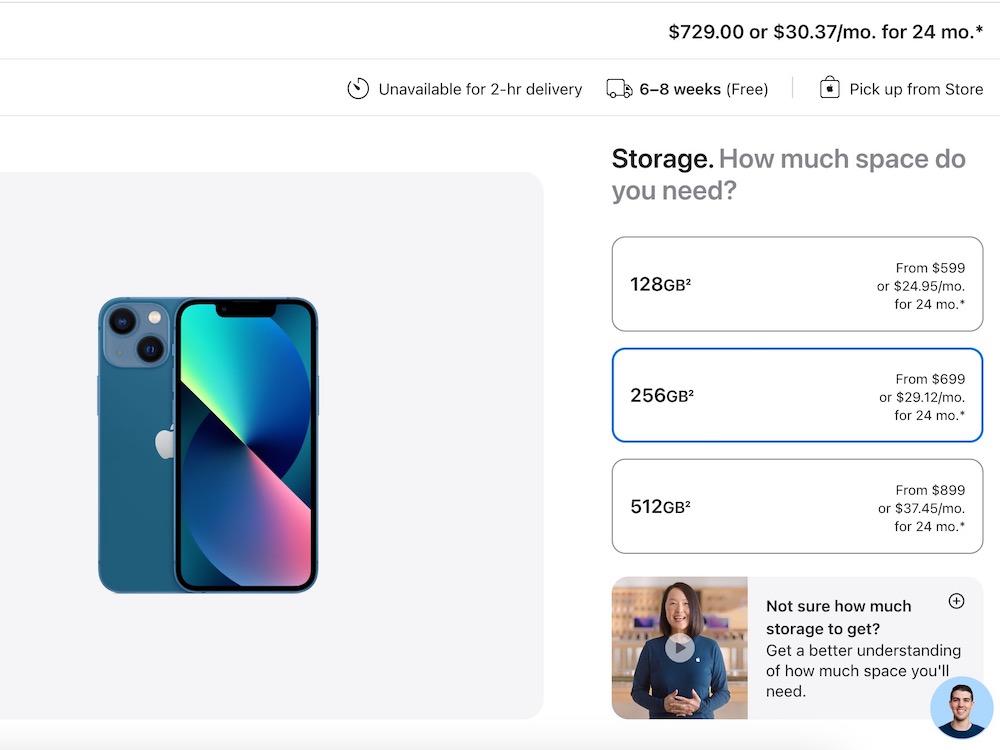
Task: Open chat with the specialist avatar
Action: pos(961,708)
